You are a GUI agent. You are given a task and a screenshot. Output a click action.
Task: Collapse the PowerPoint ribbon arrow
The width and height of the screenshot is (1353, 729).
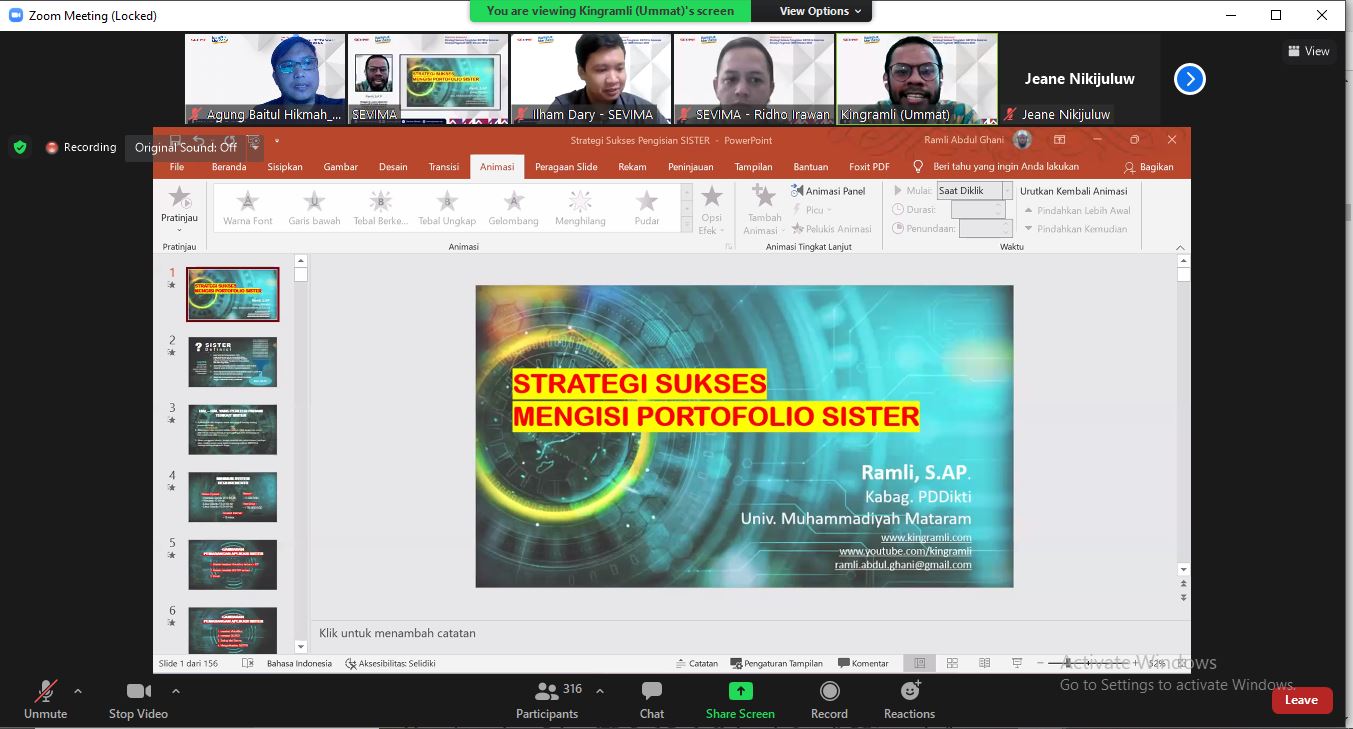(x=1180, y=246)
